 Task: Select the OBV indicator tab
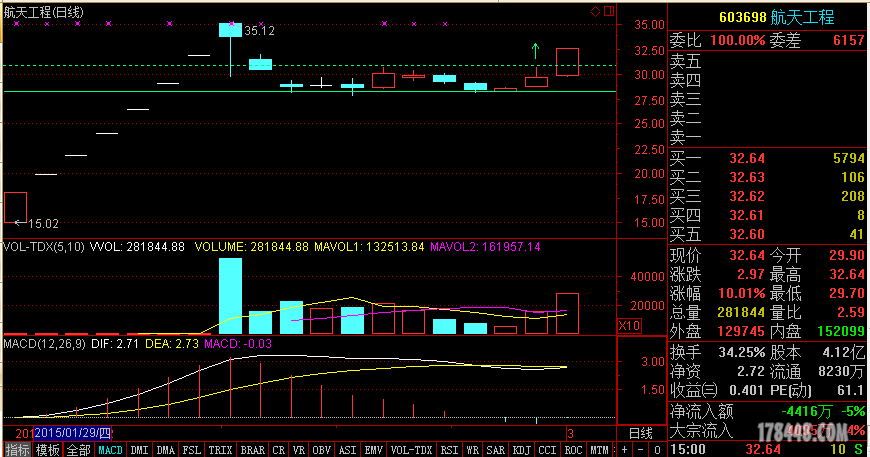[321, 450]
